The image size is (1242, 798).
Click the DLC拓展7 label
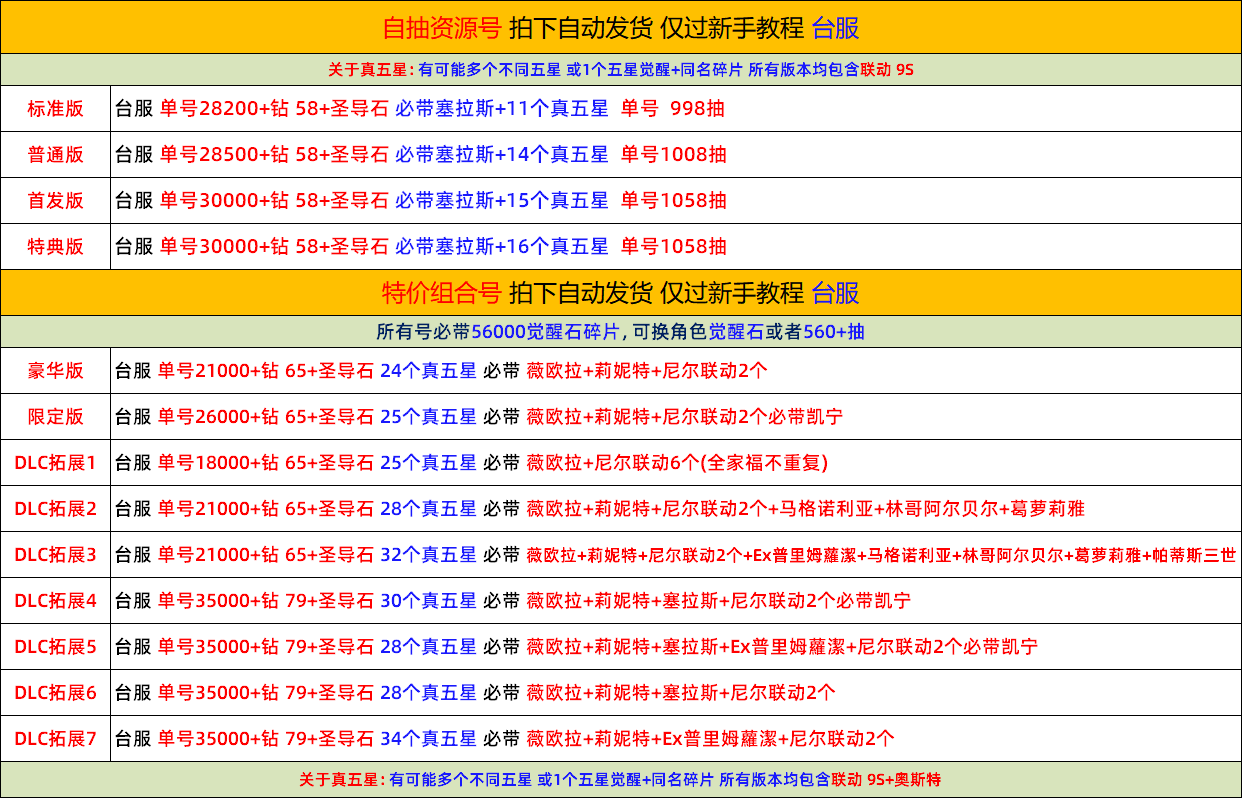(x=55, y=739)
